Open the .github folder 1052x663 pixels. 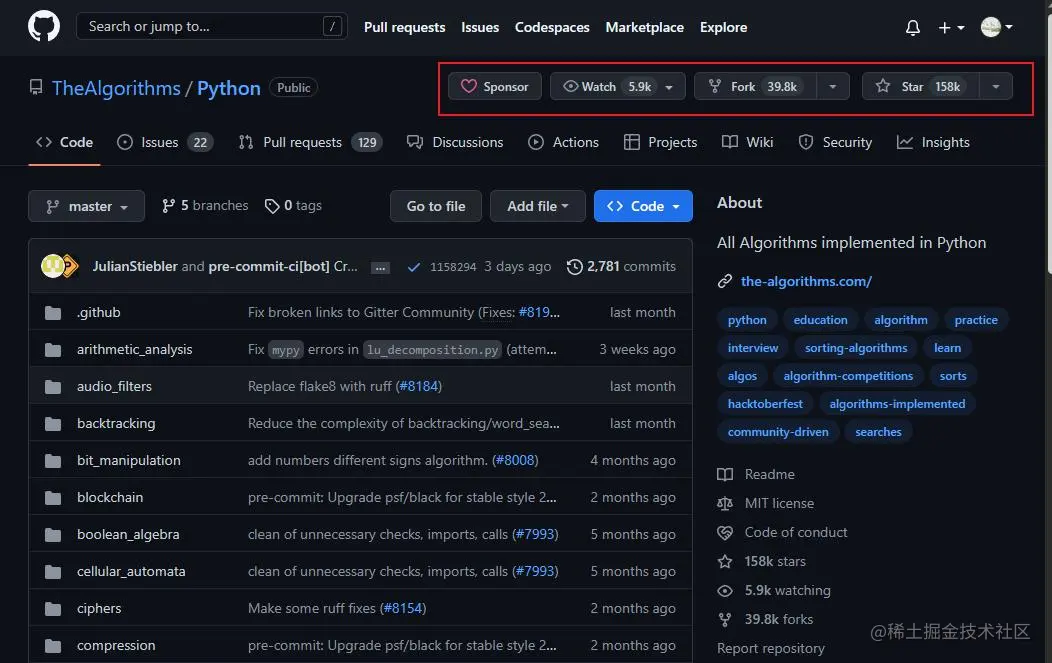coord(99,313)
